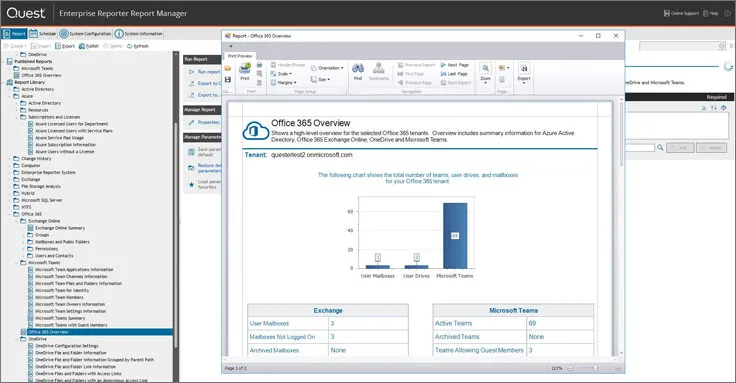Select the Print Preview ribbon tab

tap(240, 56)
